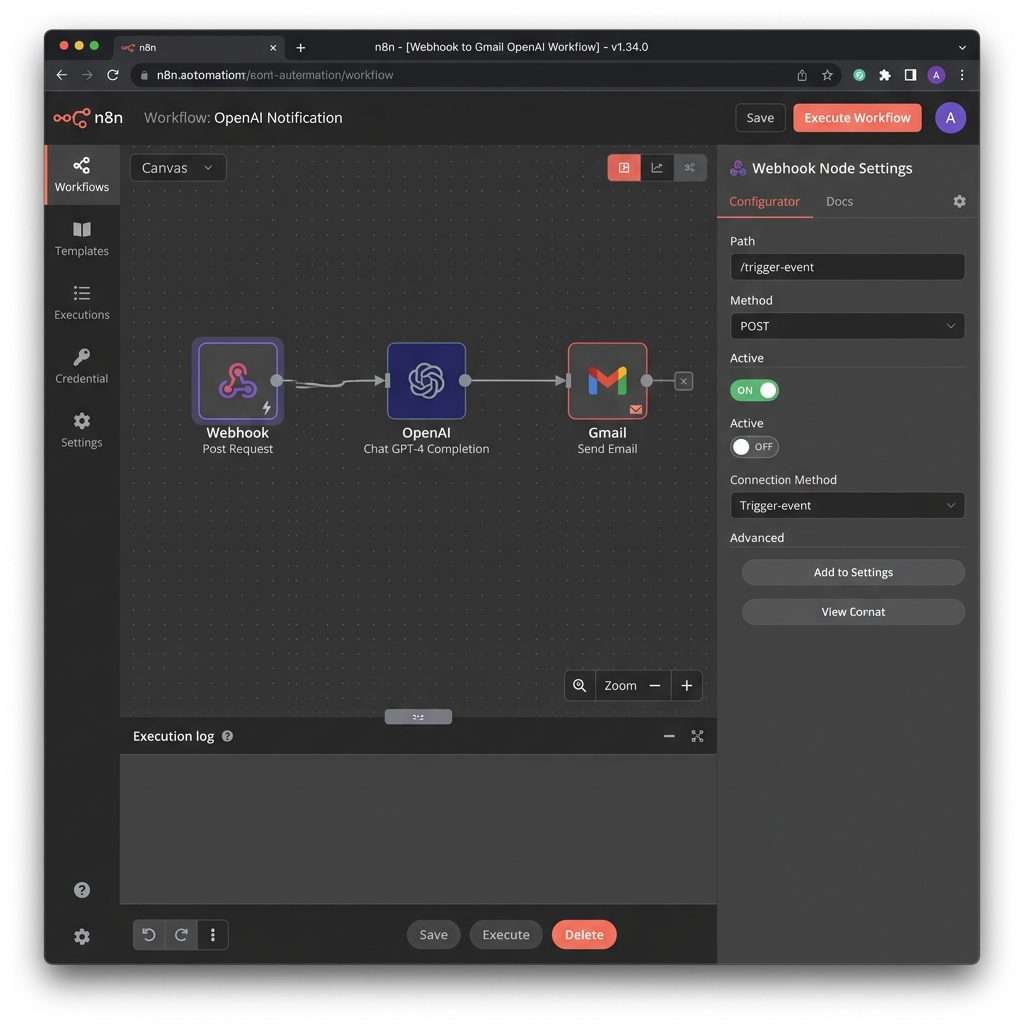Image resolution: width=1024 pixels, height=1024 pixels.
Task: Reload the browser page
Action: pyautogui.click(x=113, y=75)
